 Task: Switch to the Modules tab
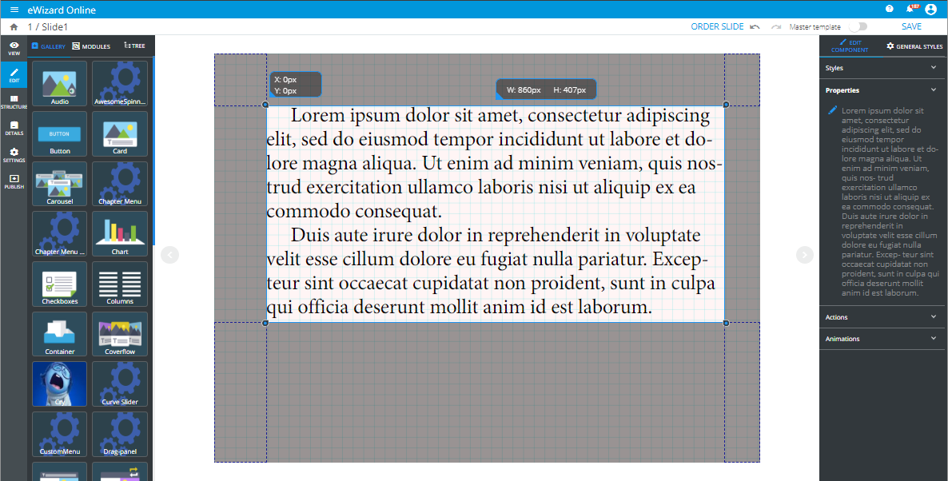92,46
